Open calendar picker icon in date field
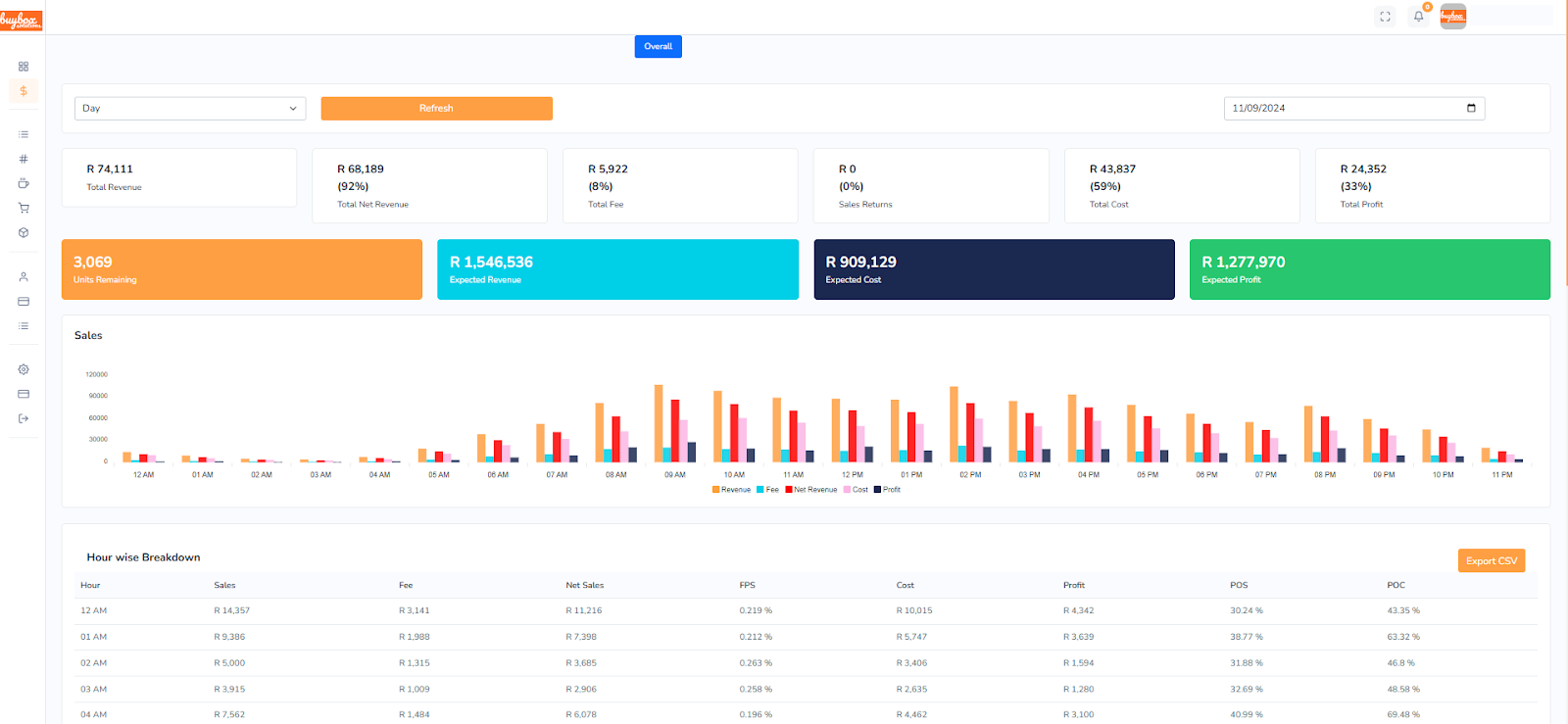 [x=1471, y=108]
